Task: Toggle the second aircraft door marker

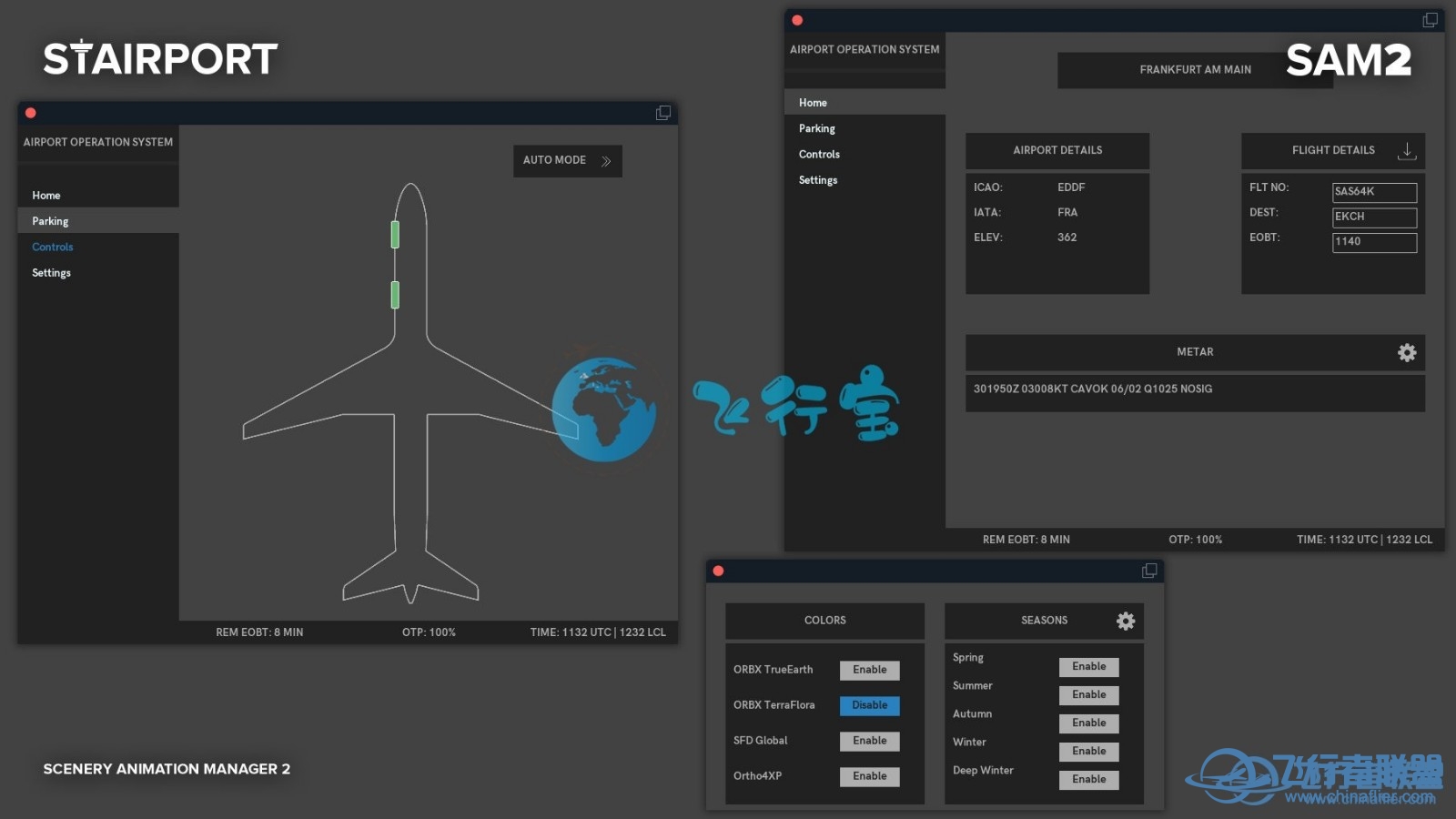Action: (x=395, y=295)
